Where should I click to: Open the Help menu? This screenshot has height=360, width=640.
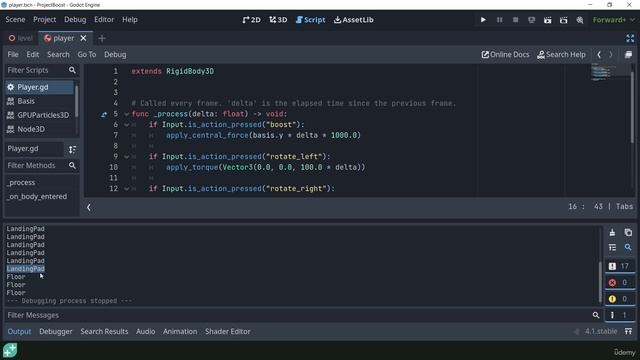tap(130, 20)
